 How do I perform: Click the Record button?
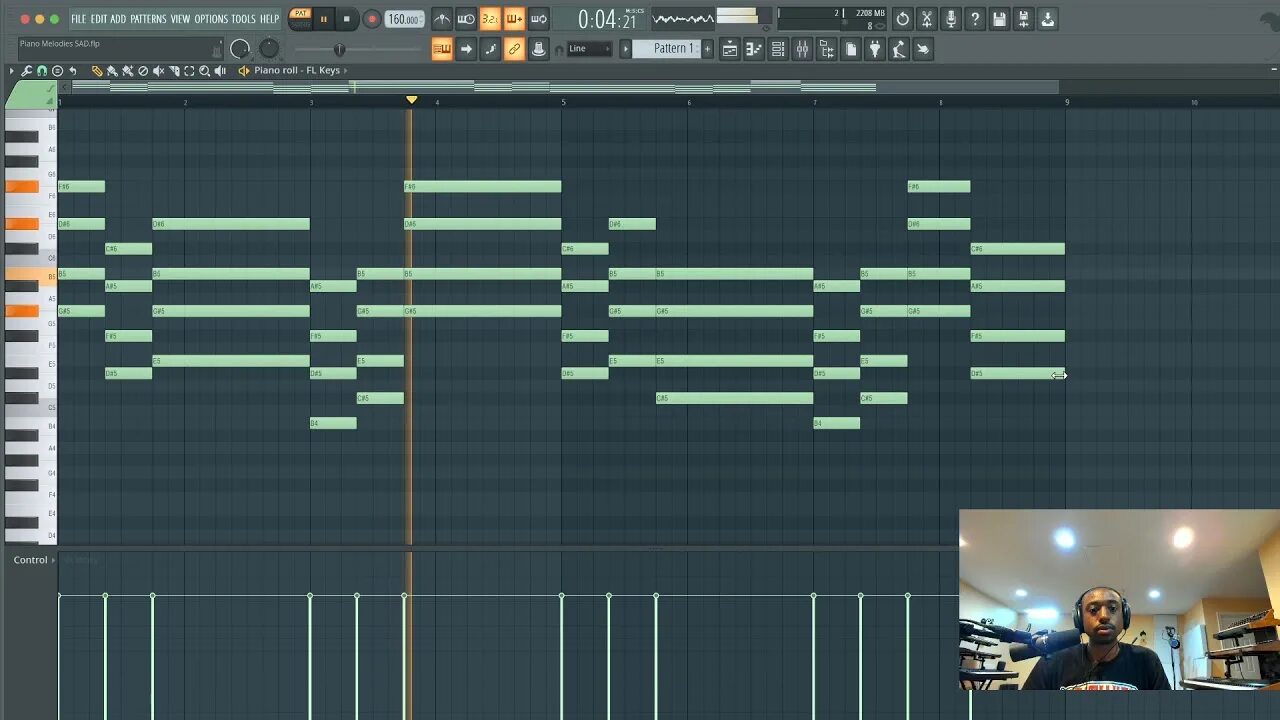click(x=371, y=19)
